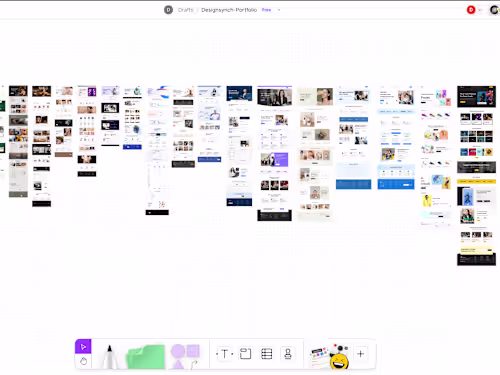Open the Drafts breadcrumb link
This screenshot has height=375, width=500.
[185, 10]
